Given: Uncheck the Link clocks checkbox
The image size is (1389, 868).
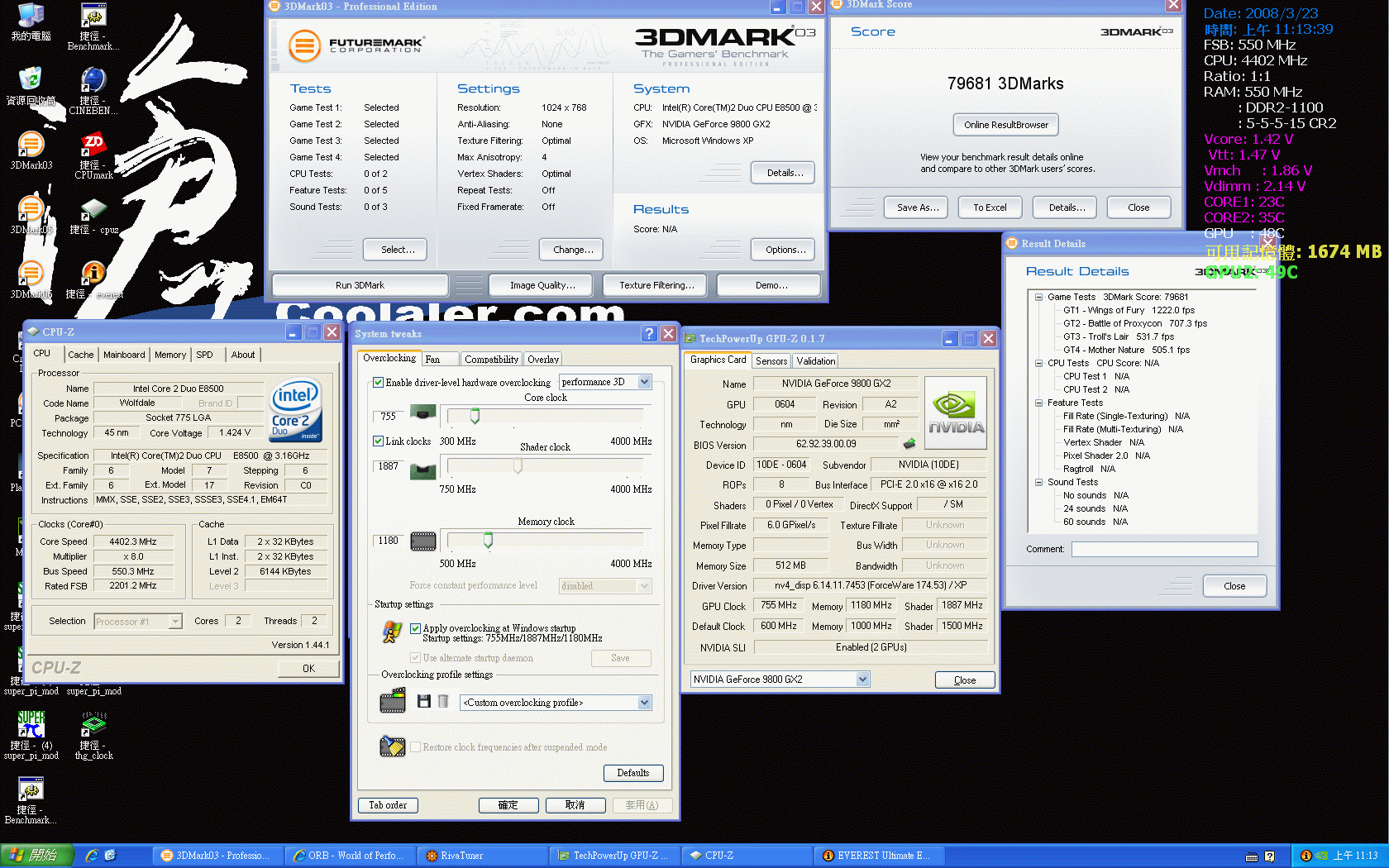Looking at the screenshot, I should pos(378,441).
